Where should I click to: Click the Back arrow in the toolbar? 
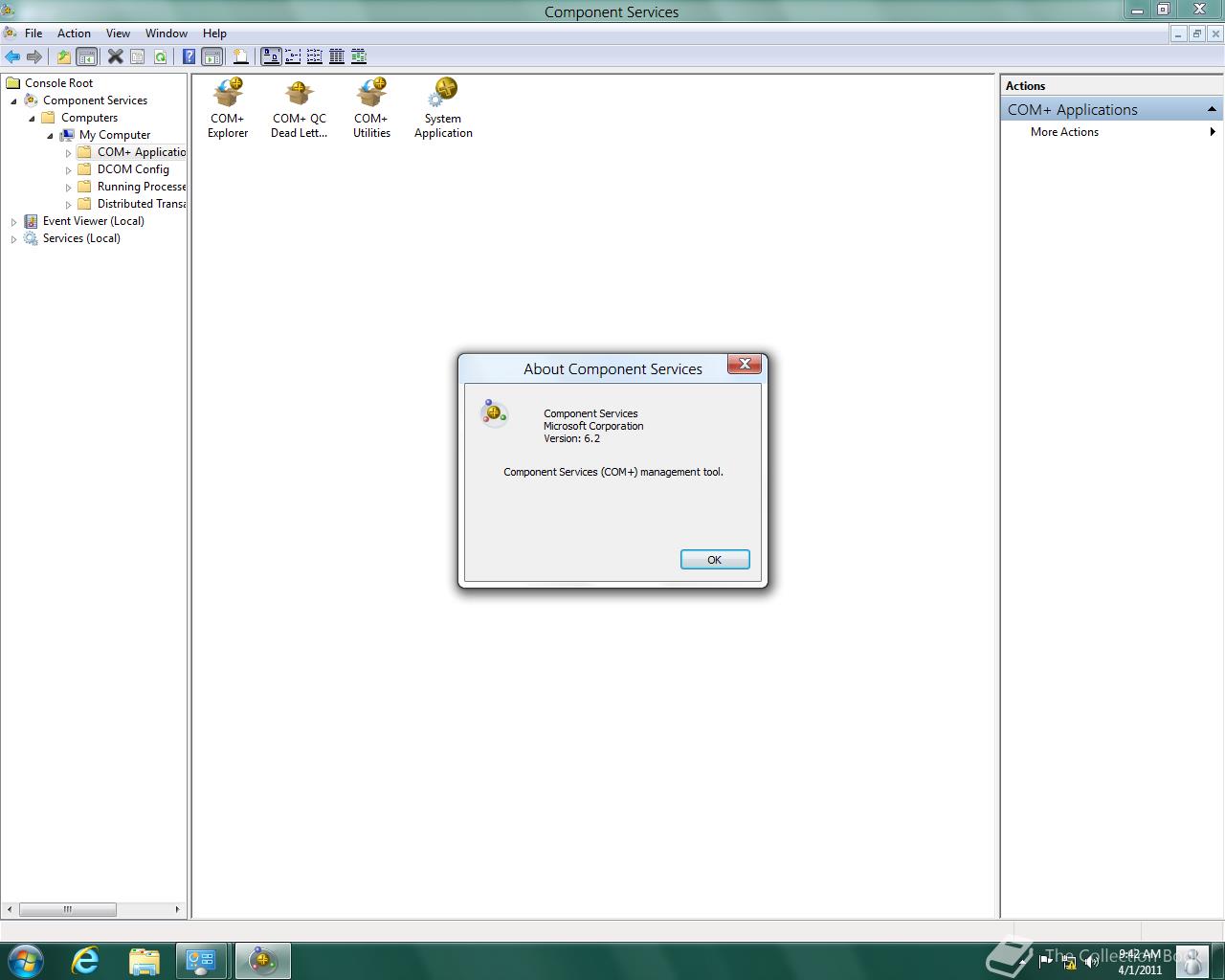[x=12, y=56]
